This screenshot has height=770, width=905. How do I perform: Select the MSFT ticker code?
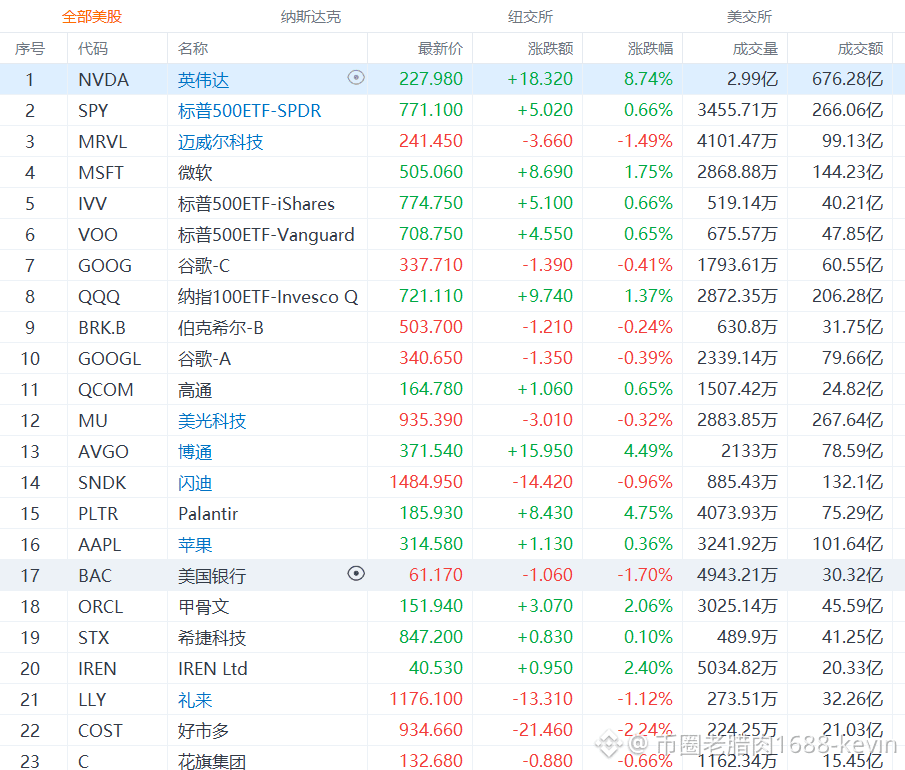[x=101, y=173]
